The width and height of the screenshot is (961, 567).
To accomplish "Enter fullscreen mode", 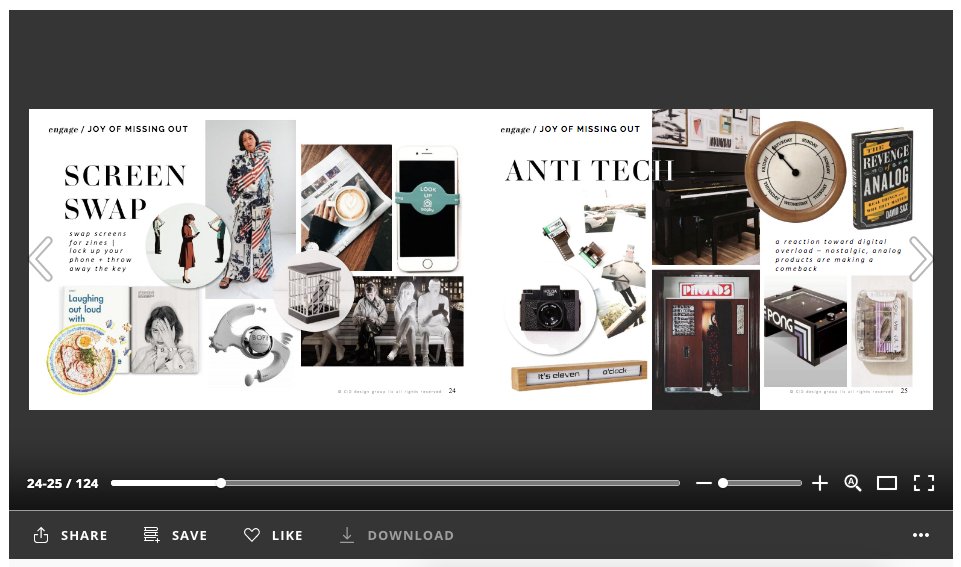I will tap(924, 483).
